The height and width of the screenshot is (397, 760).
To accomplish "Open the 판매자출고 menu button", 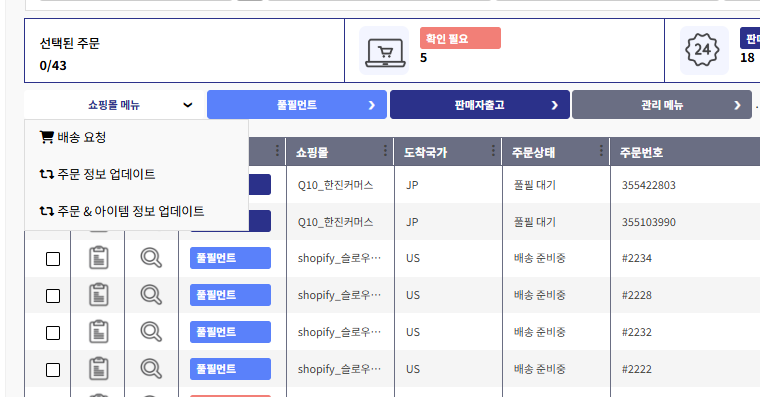I will (479, 105).
